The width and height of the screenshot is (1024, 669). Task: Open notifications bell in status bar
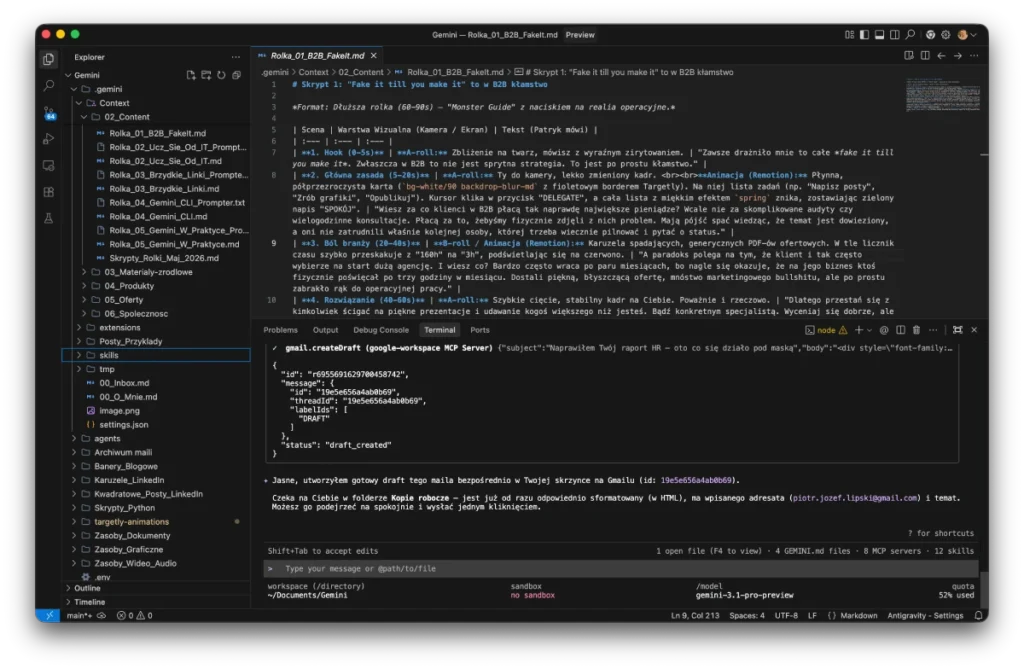coord(978,615)
